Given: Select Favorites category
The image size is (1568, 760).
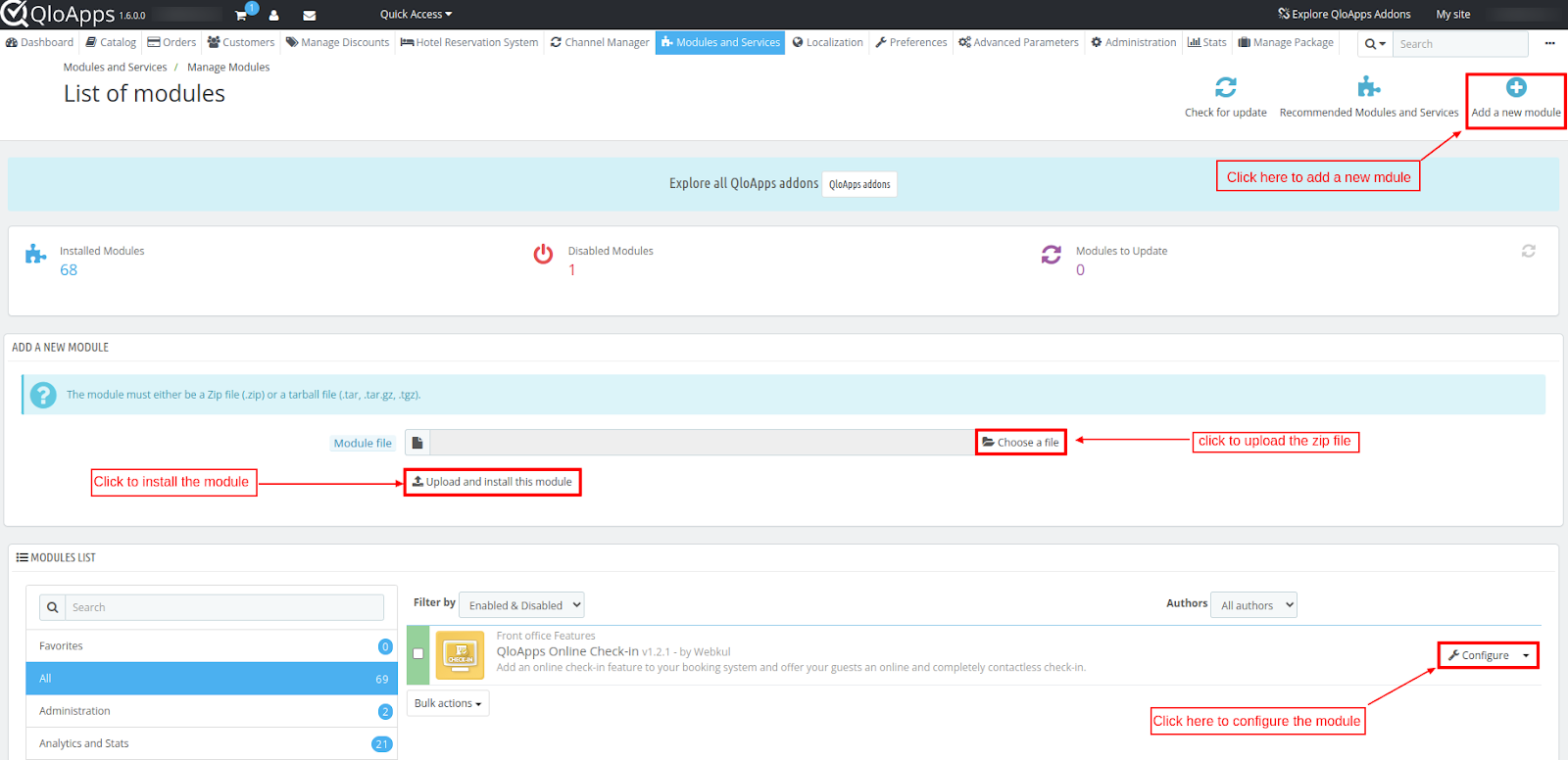Looking at the screenshot, I should click(x=212, y=646).
